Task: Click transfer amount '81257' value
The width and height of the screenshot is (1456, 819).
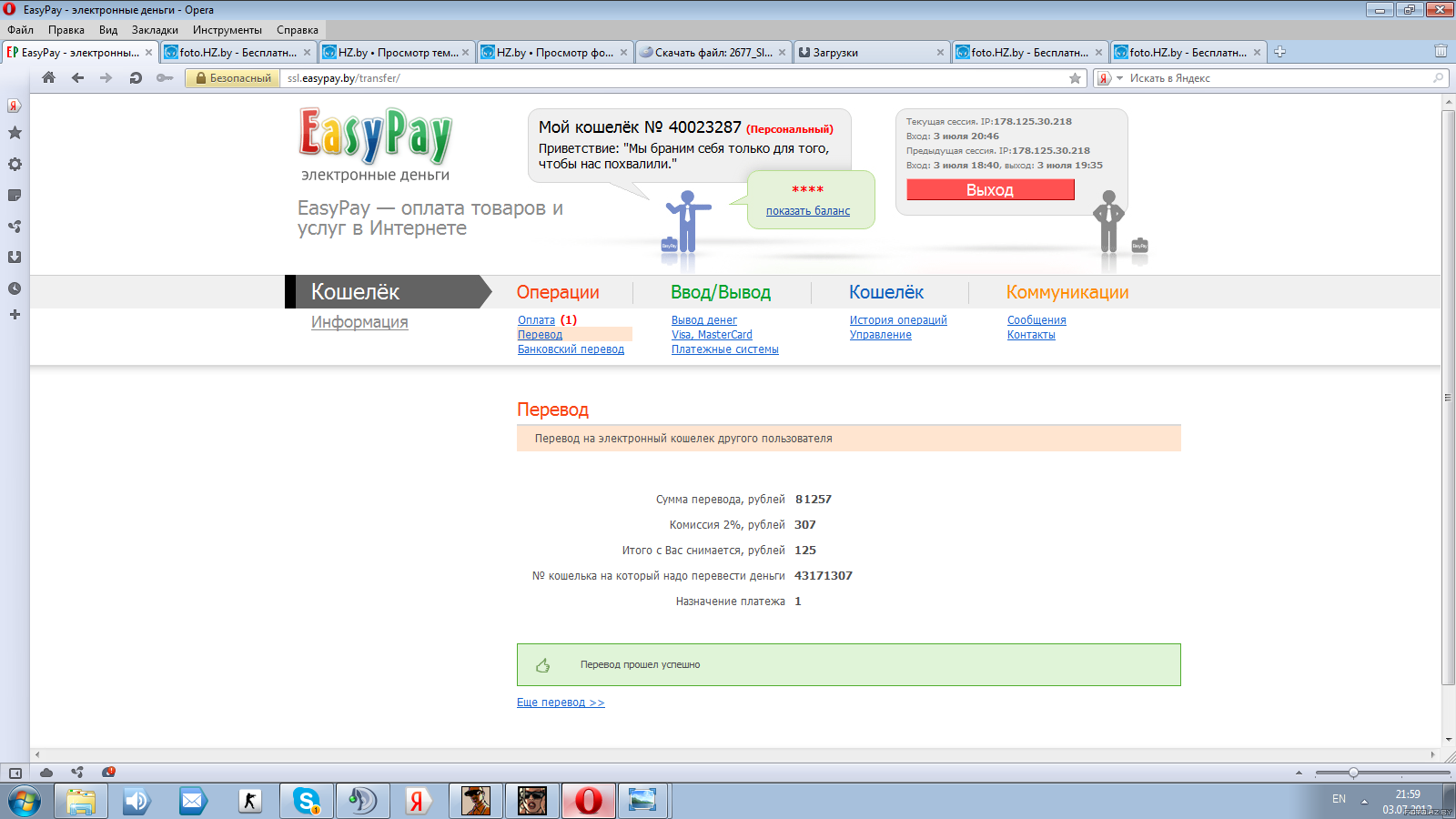Action: point(814,500)
